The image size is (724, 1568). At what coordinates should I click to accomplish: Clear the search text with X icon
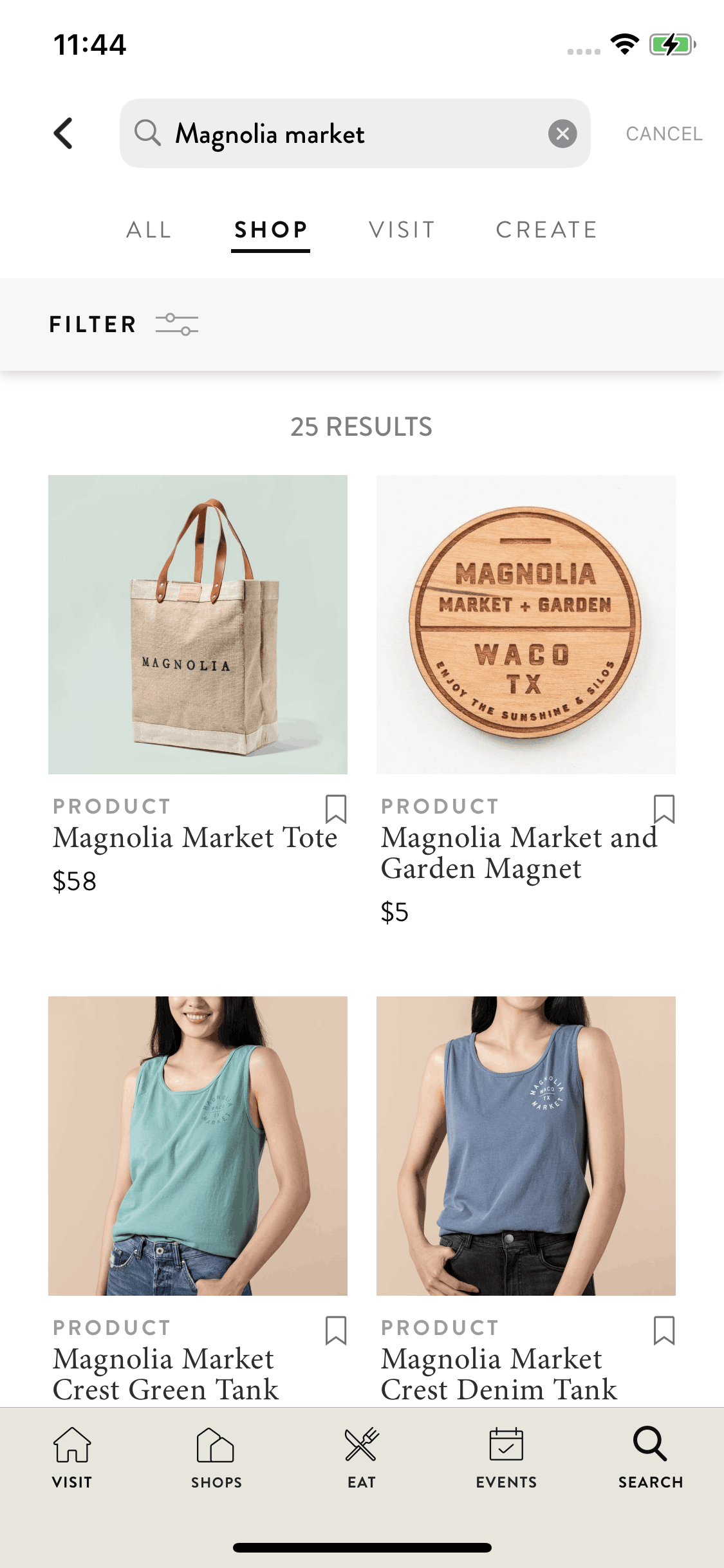click(x=562, y=133)
